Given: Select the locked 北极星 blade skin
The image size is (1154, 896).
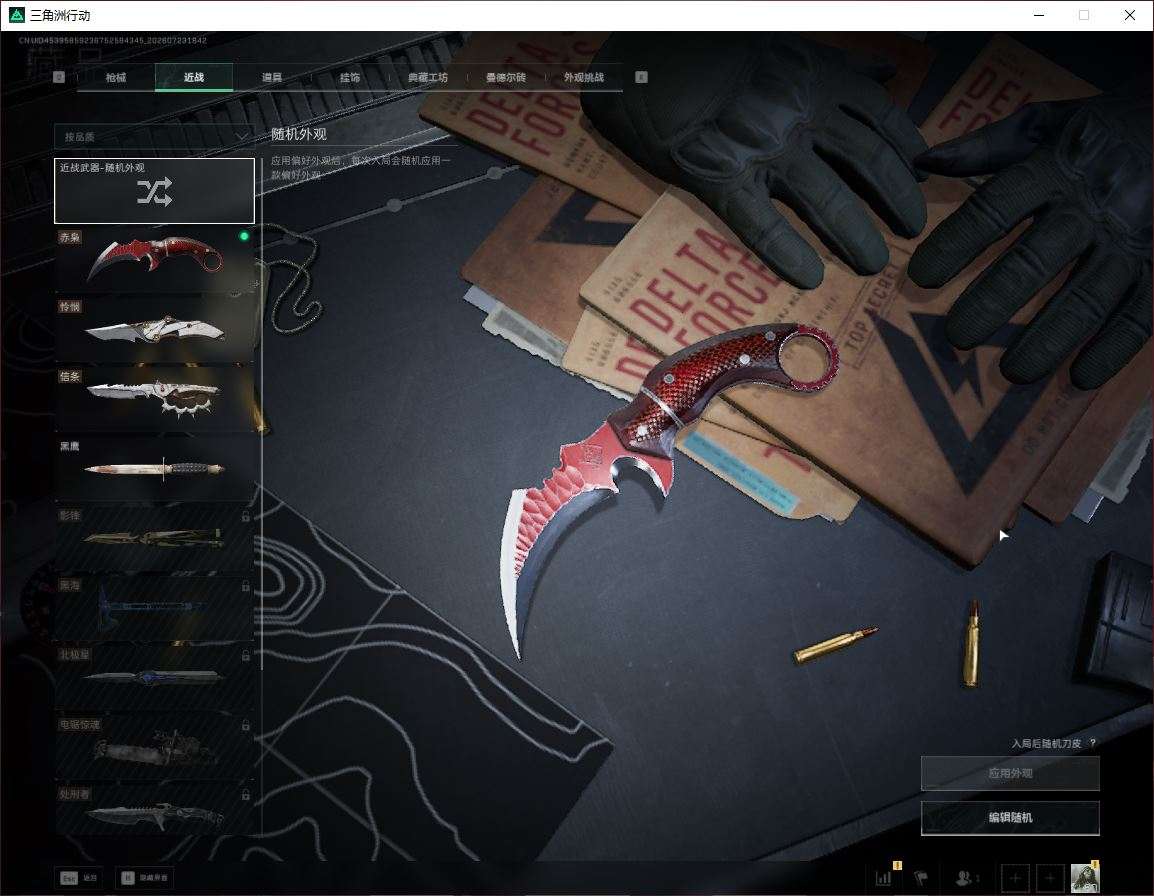Looking at the screenshot, I should coord(155,677).
